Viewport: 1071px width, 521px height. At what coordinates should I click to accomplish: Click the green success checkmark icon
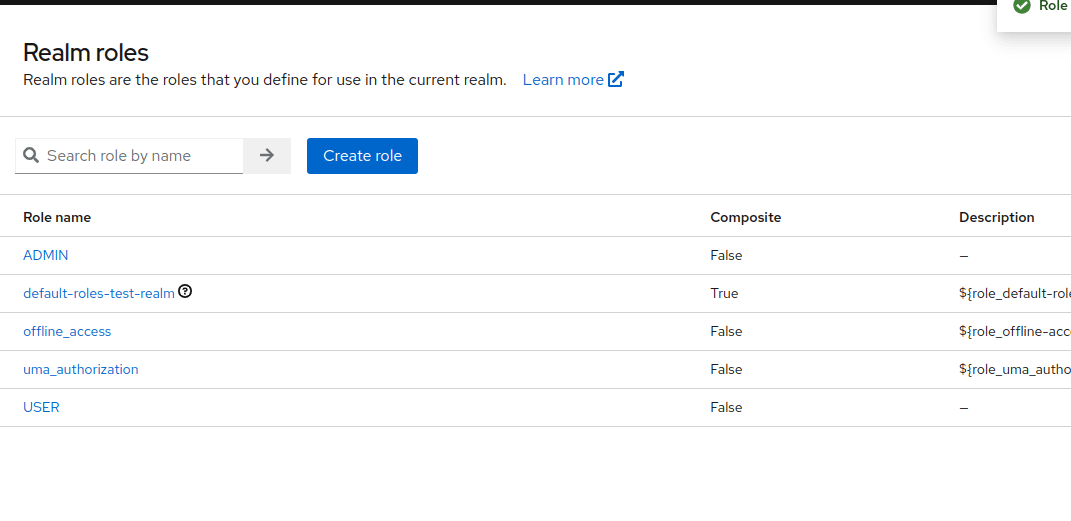pyautogui.click(x=1021, y=6)
